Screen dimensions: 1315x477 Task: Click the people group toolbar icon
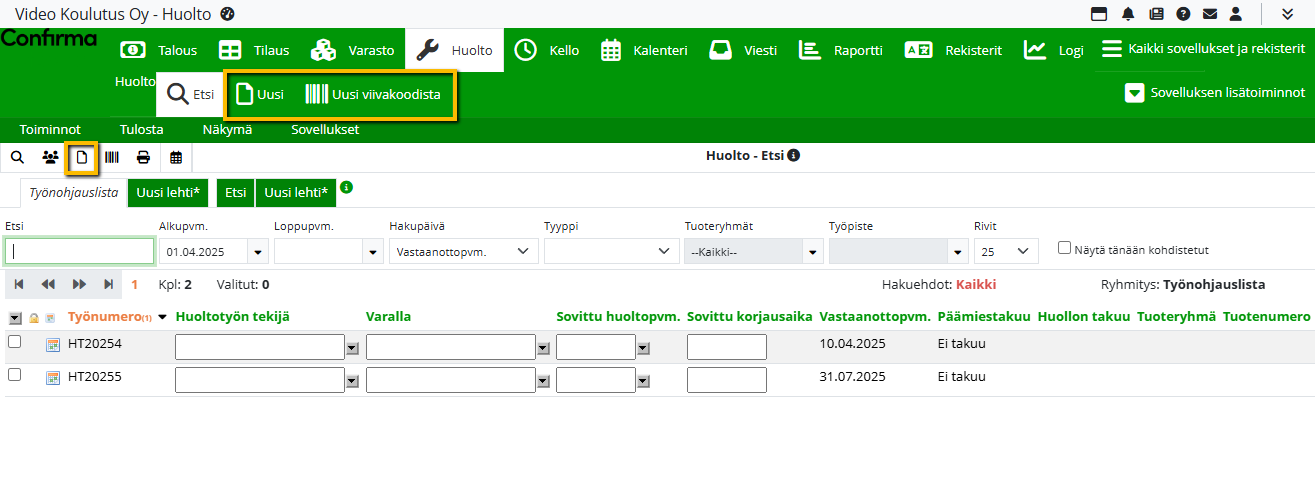[50, 157]
